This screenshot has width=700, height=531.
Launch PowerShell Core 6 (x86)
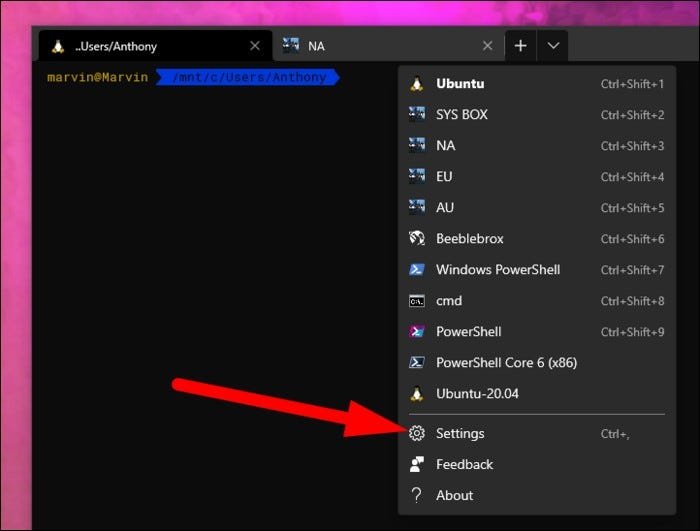[537, 362]
